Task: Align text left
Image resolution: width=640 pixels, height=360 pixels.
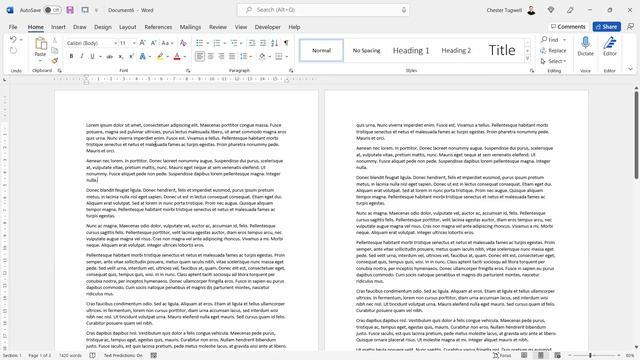Action: click(x=200, y=56)
